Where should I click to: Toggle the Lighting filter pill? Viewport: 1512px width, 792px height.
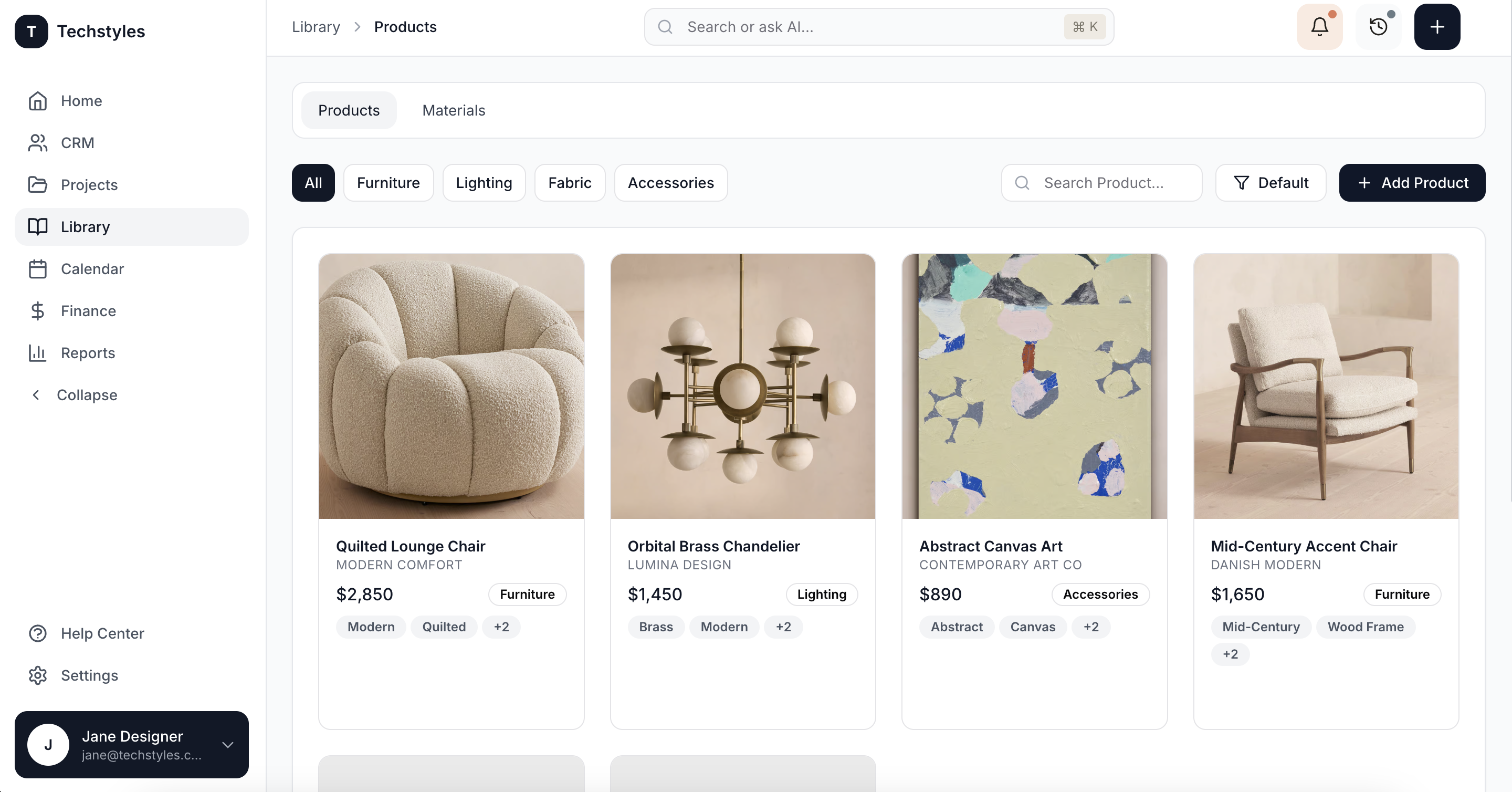click(484, 183)
